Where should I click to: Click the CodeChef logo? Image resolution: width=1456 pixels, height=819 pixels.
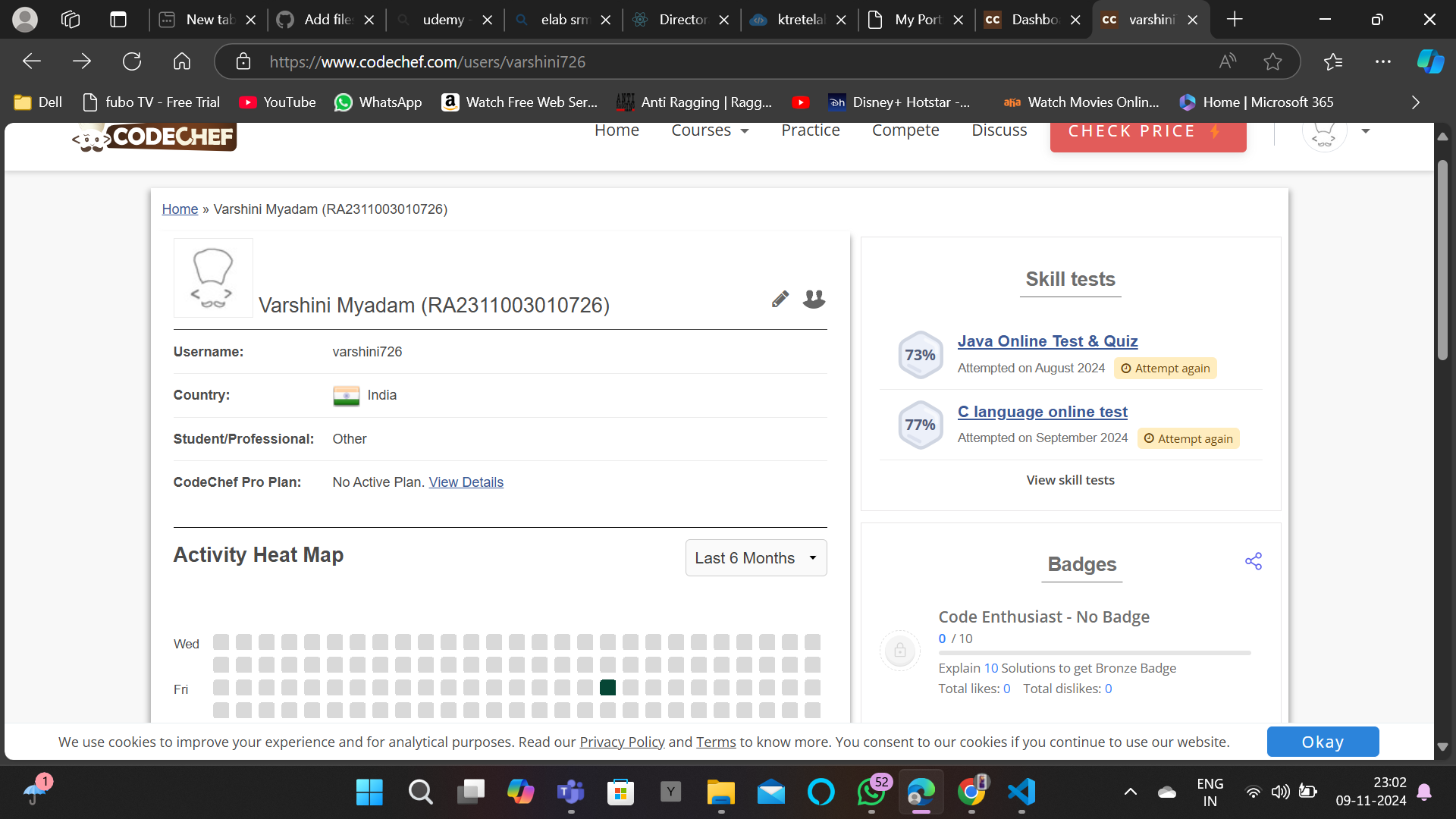point(155,137)
